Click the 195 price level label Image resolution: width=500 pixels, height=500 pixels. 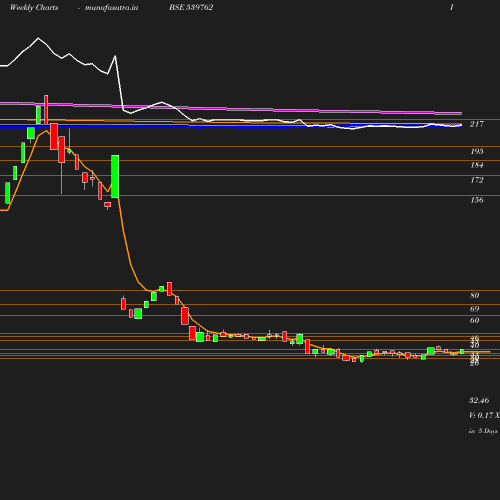coord(477,151)
